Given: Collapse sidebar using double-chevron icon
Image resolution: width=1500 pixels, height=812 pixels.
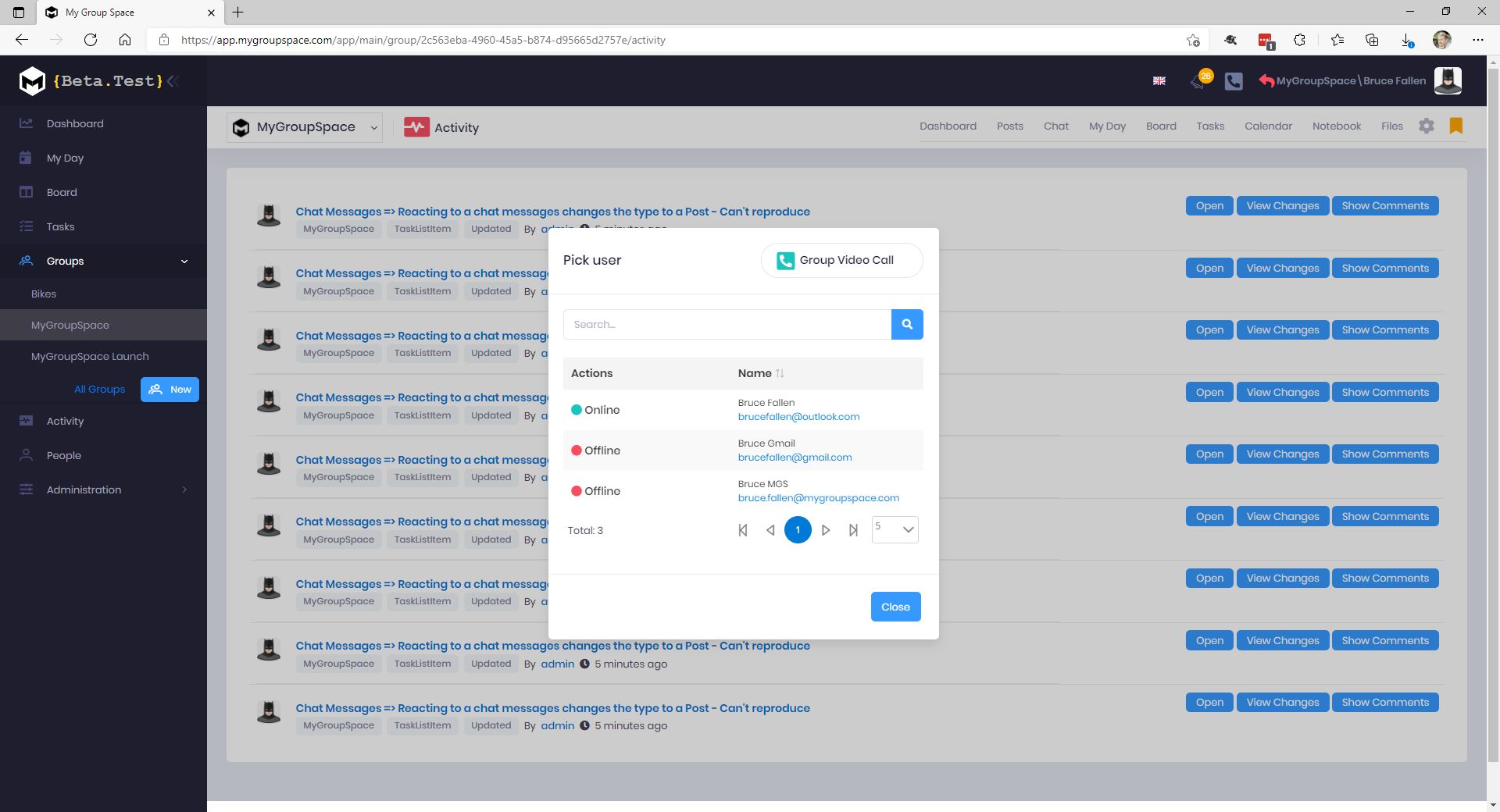Looking at the screenshot, I should (x=173, y=80).
